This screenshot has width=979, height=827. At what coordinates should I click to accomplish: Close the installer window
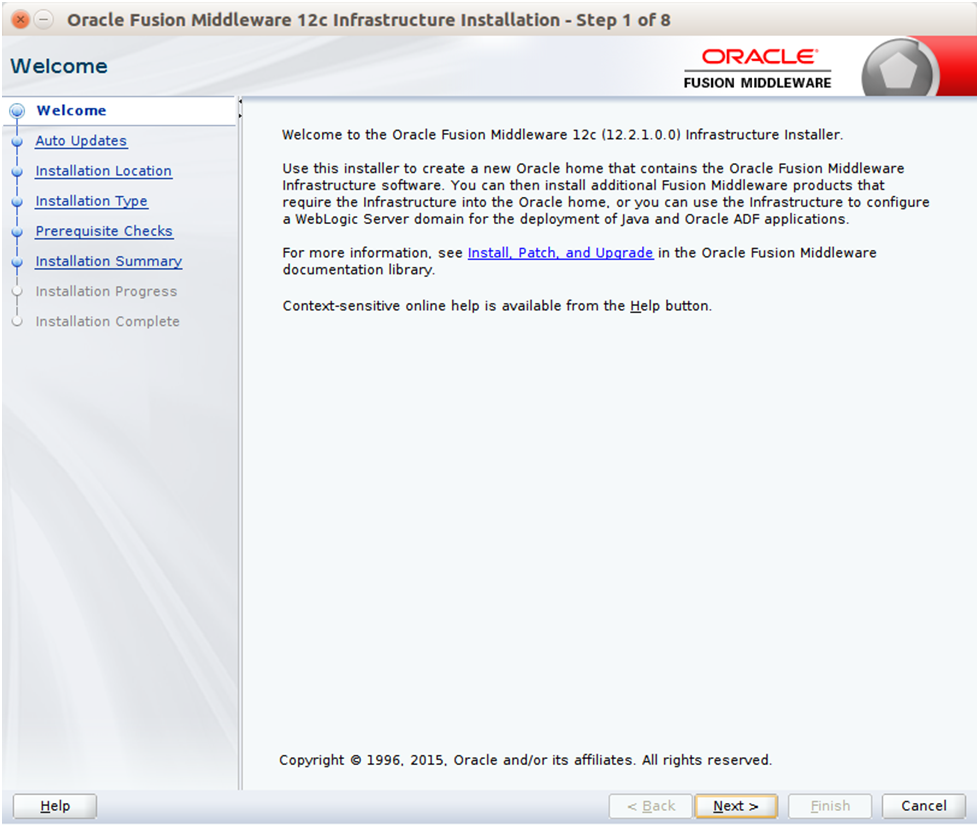21,20
